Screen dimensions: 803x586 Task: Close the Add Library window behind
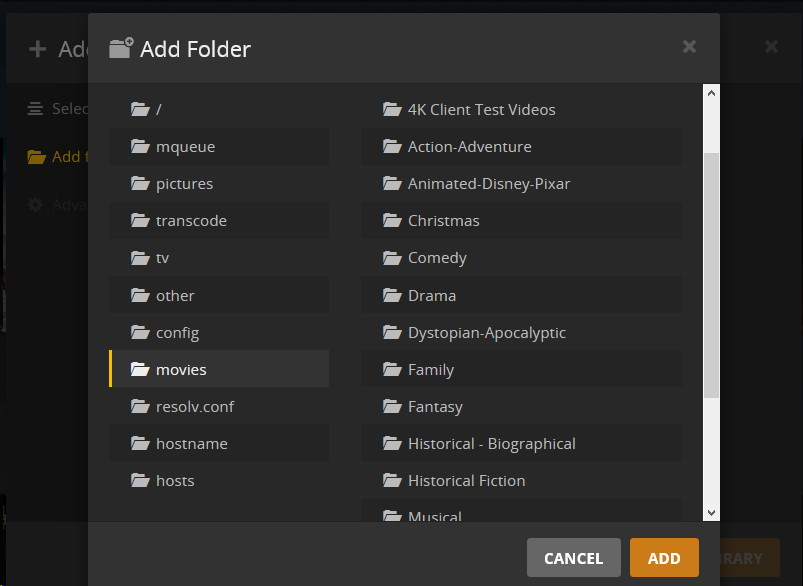pyautogui.click(x=771, y=47)
